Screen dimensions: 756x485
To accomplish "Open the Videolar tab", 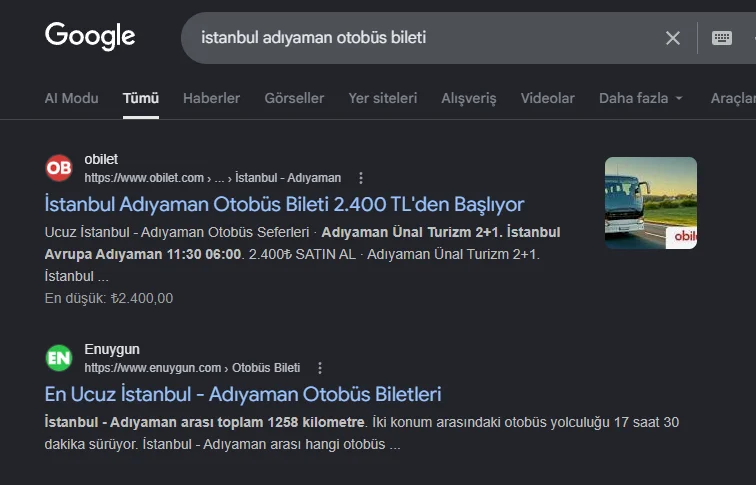I will tap(548, 98).
